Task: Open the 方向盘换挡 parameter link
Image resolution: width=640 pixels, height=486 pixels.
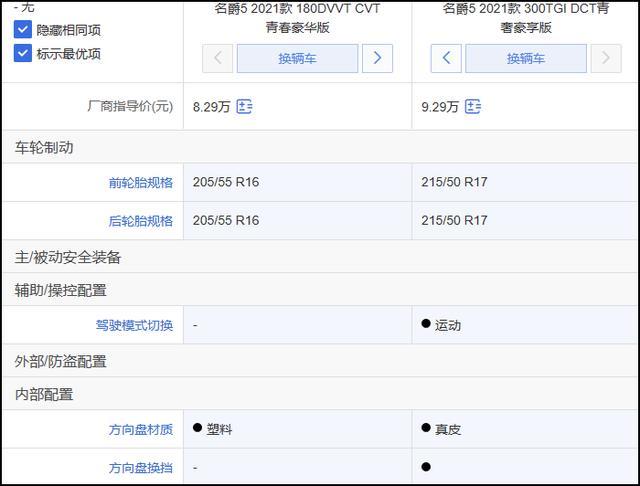Action: pos(141,468)
